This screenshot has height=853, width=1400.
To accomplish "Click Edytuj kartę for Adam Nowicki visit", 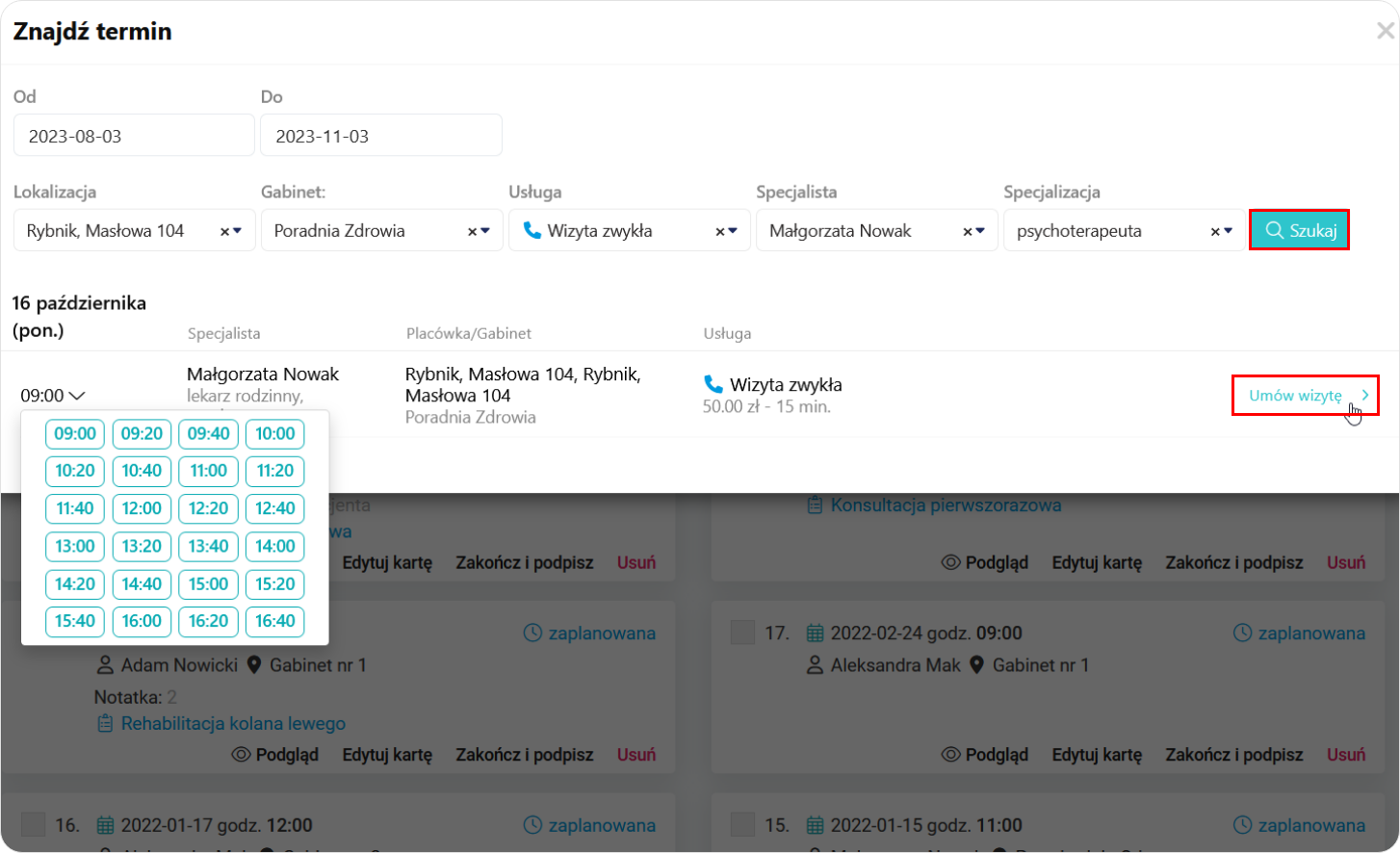I will (387, 755).
